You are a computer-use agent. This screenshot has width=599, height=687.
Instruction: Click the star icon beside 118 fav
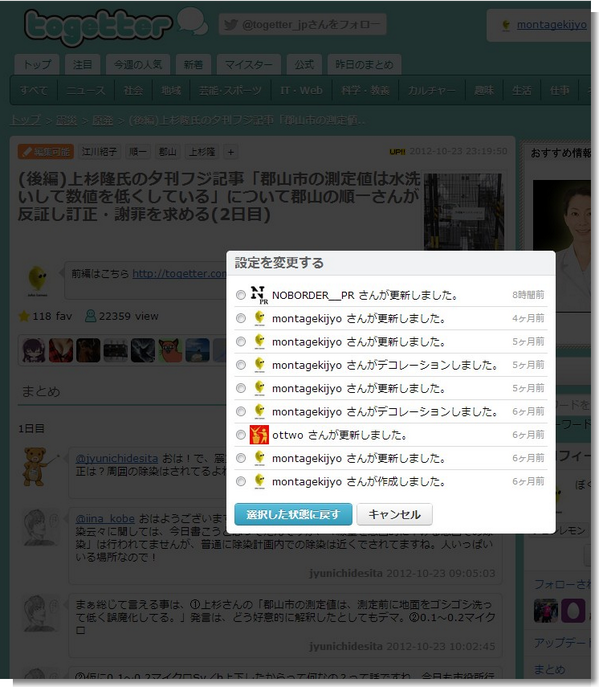click(x=24, y=316)
